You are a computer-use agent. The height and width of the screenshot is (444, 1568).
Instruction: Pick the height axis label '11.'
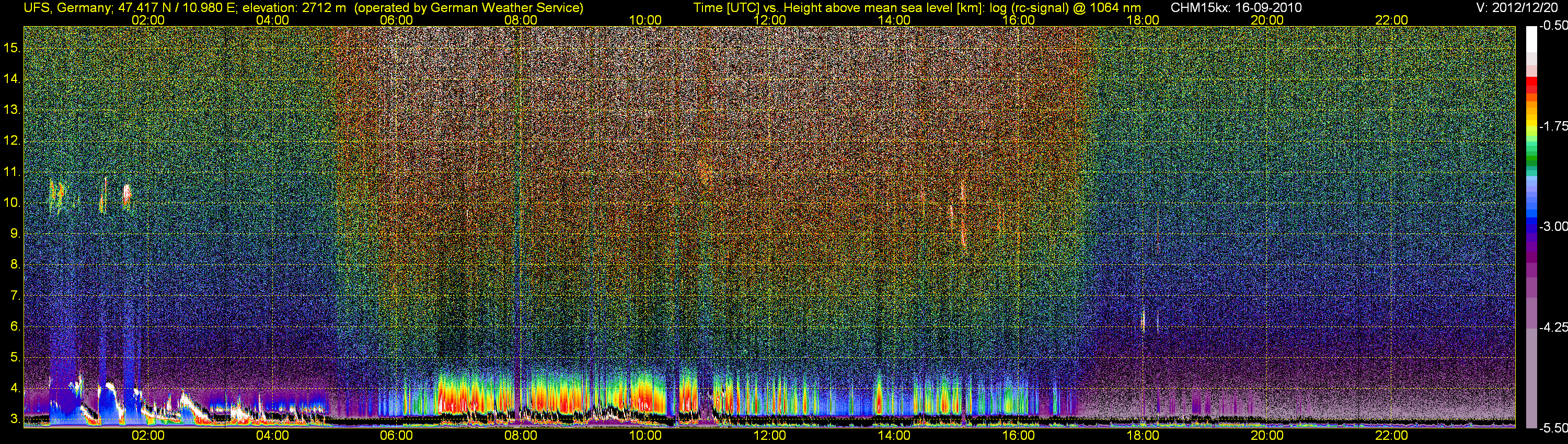click(12, 171)
